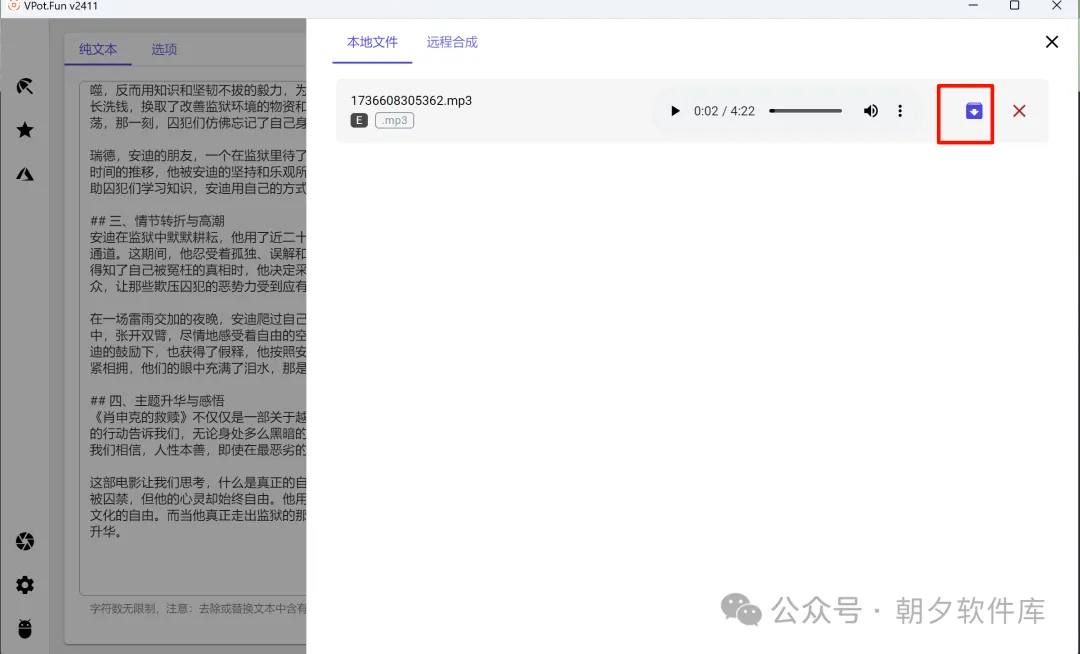Open the 选项 tab
This screenshot has height=654, width=1080.
pos(163,48)
